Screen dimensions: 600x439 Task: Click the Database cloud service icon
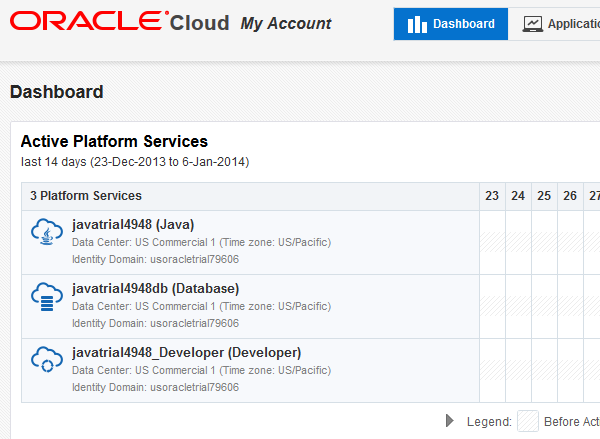(x=47, y=297)
